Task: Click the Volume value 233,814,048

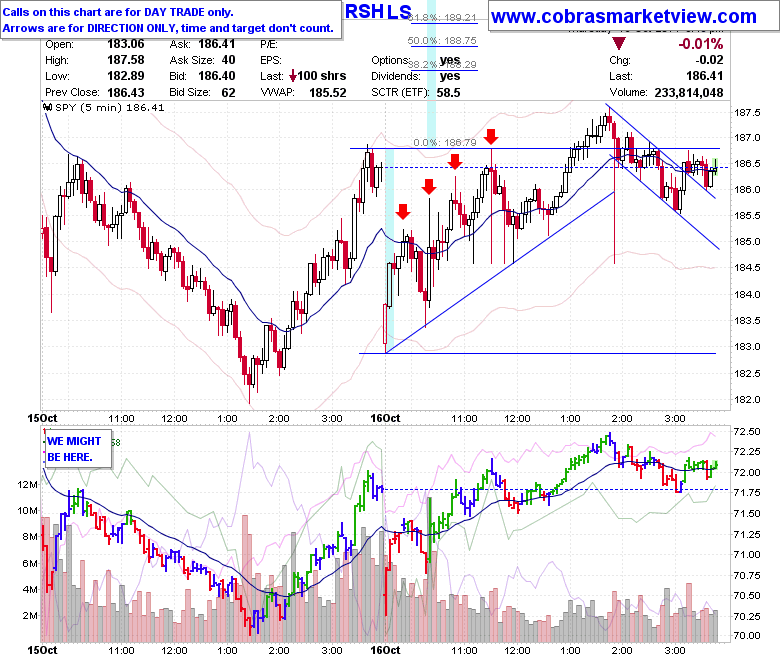Action: click(688, 93)
